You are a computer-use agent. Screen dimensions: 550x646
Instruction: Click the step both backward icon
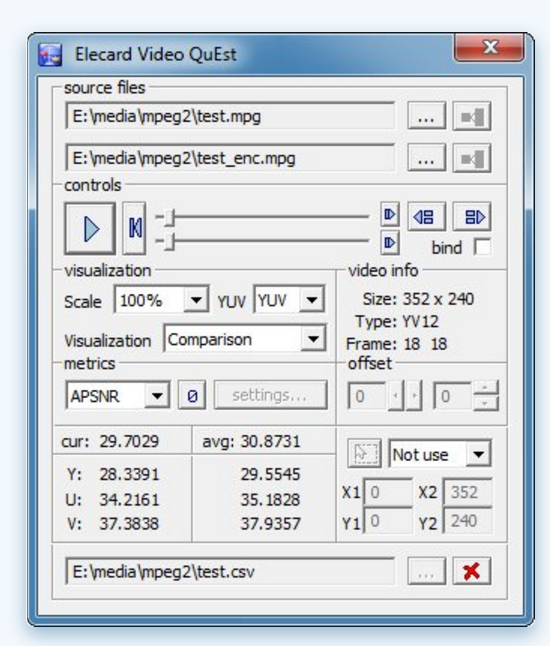pos(426,216)
